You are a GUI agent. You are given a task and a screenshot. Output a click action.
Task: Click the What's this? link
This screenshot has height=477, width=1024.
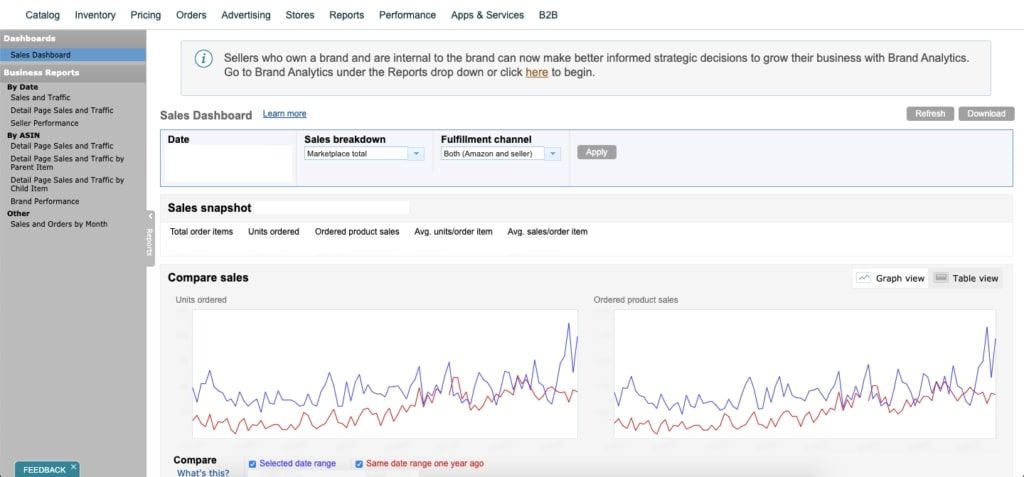(x=203, y=472)
